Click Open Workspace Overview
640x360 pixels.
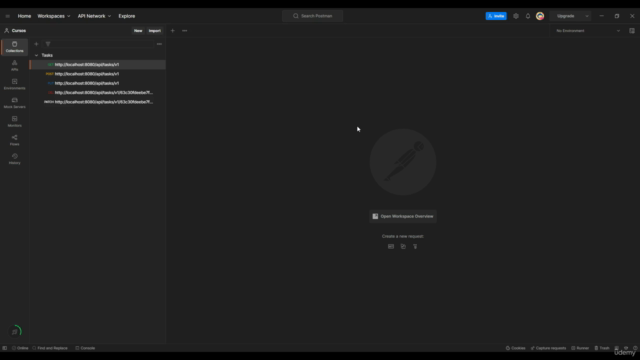(x=403, y=216)
